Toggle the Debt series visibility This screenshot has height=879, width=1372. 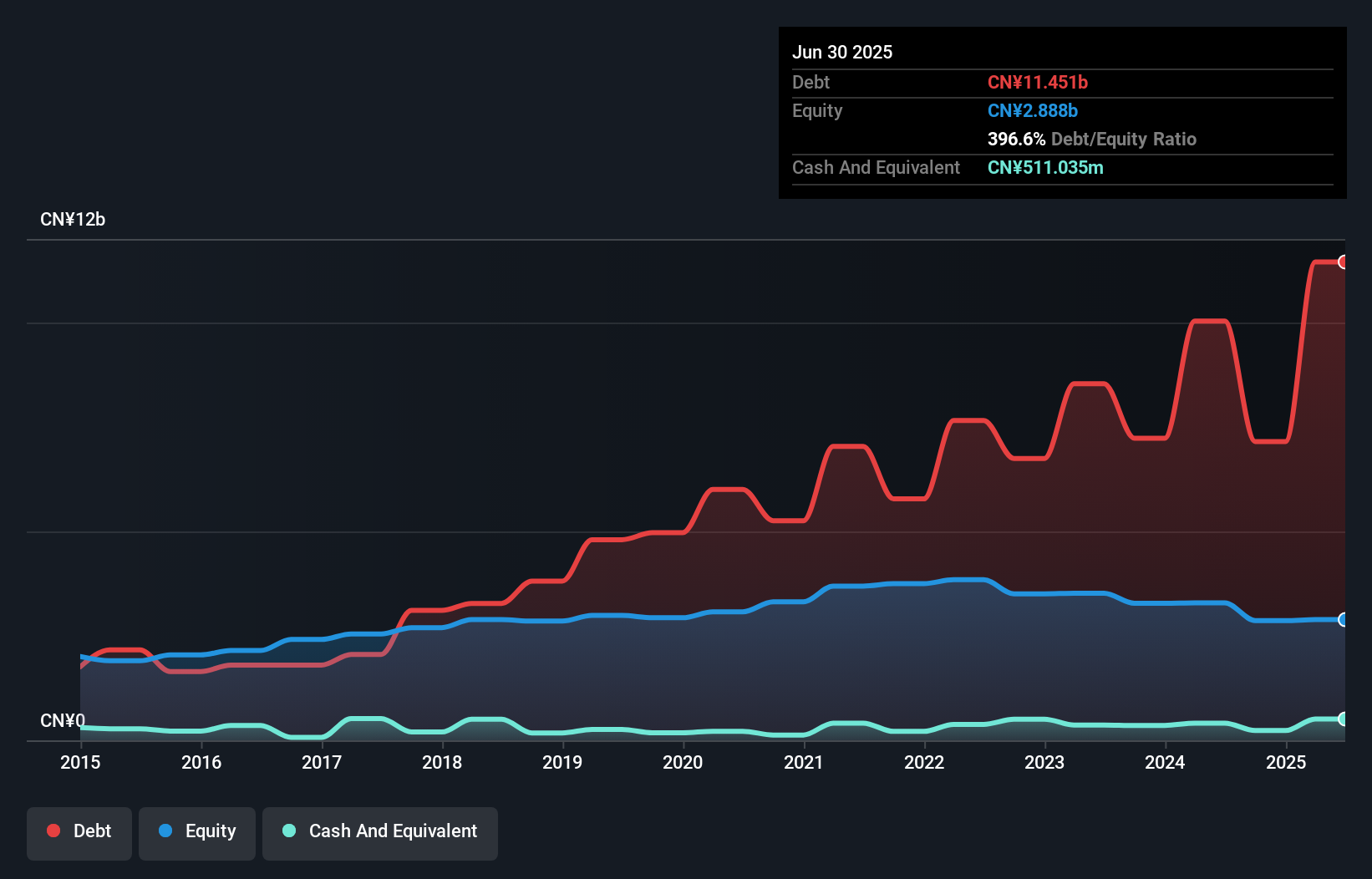pos(79,831)
